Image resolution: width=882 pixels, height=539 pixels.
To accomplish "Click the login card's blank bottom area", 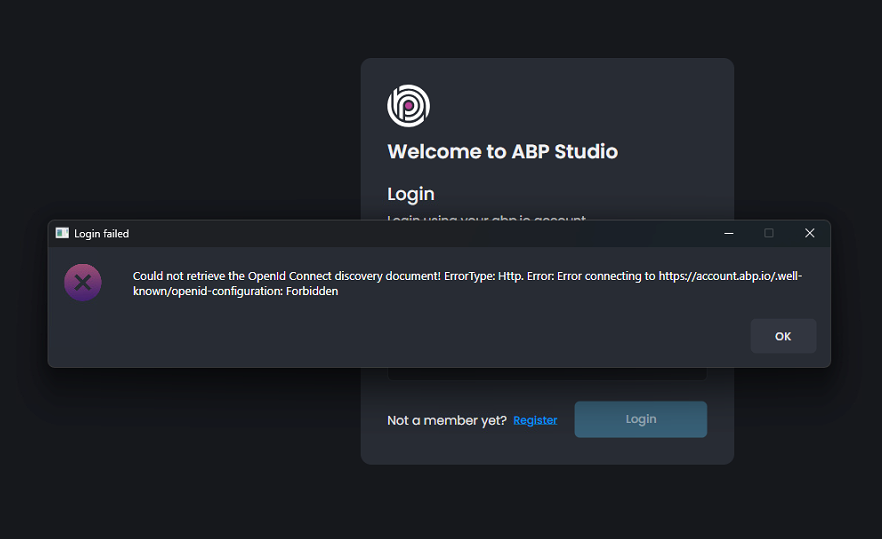I will pyautogui.click(x=547, y=451).
